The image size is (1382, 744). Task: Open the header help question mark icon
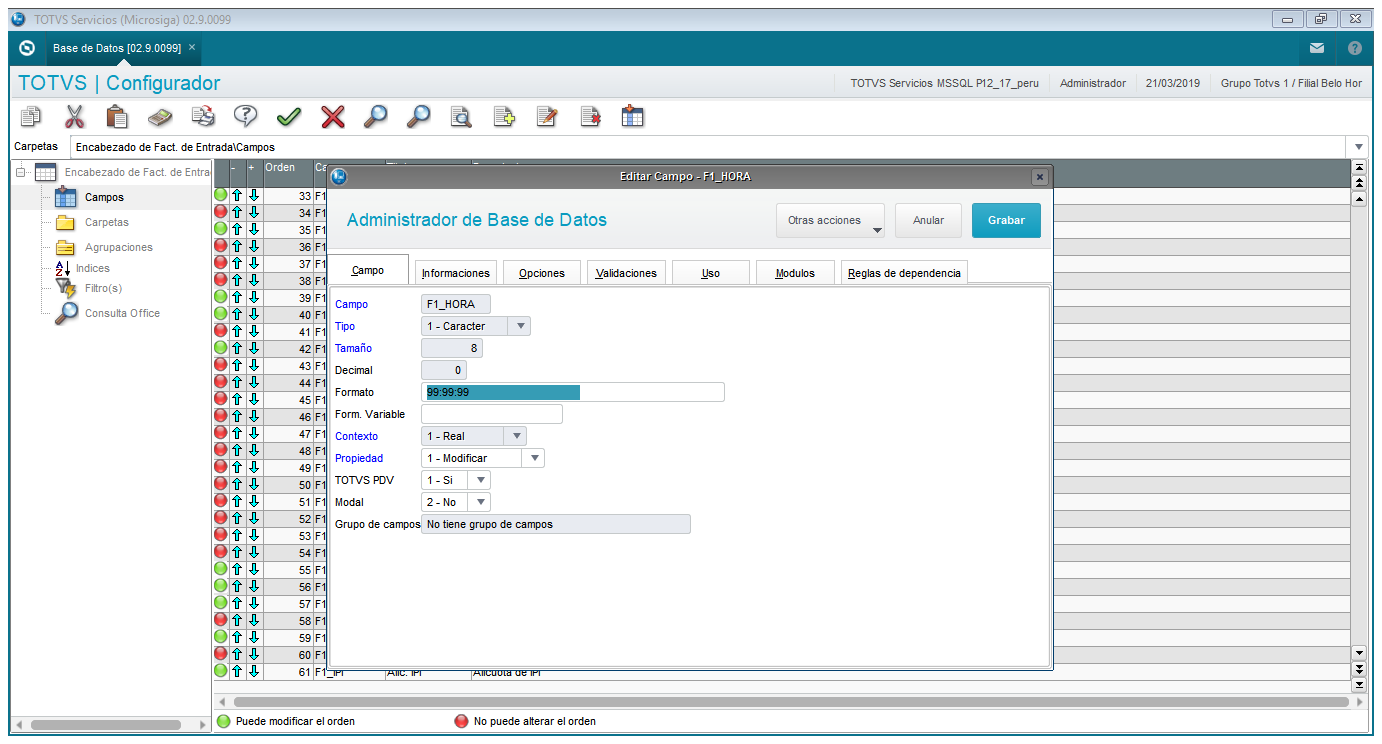[1355, 48]
